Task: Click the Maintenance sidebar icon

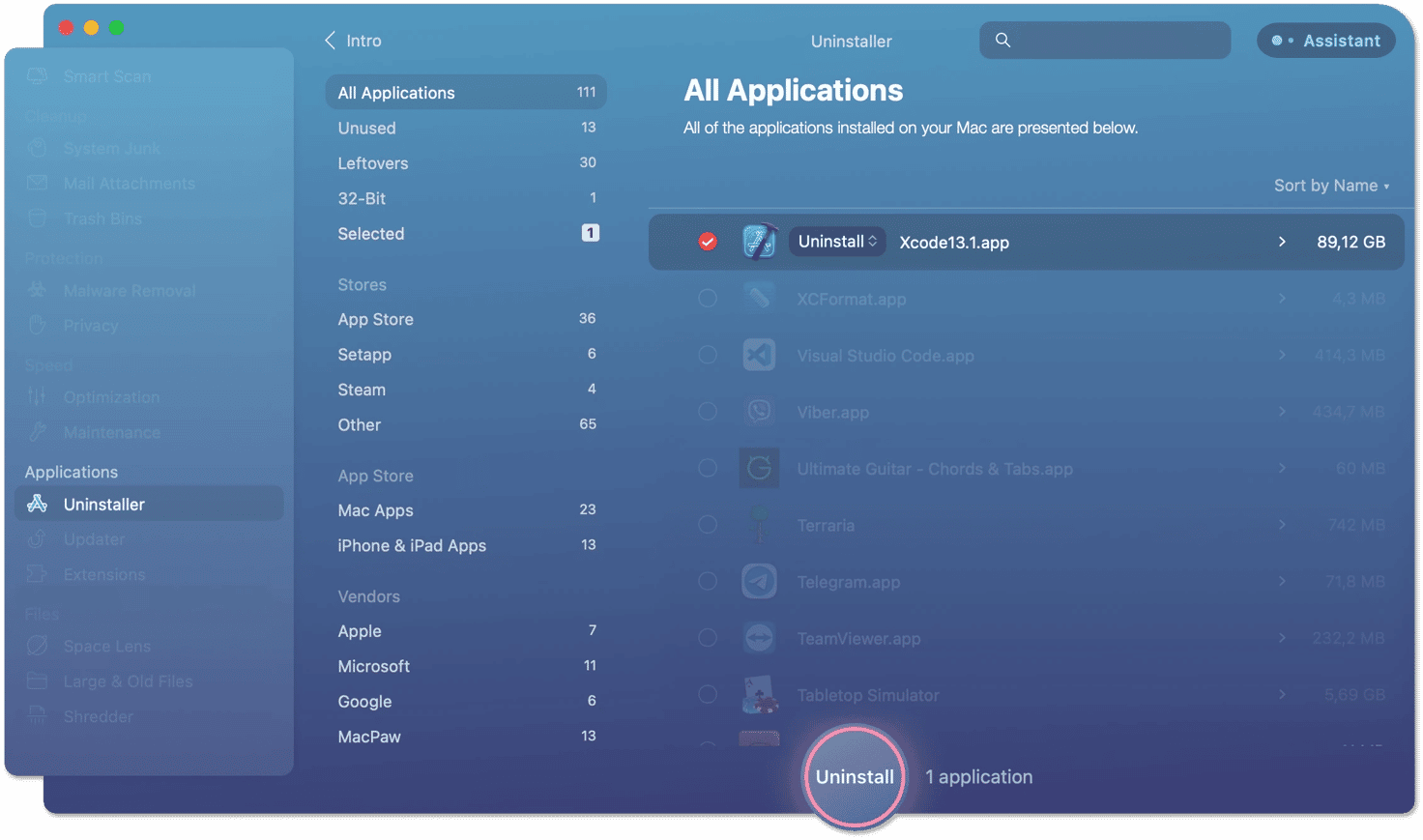Action: pos(38,432)
